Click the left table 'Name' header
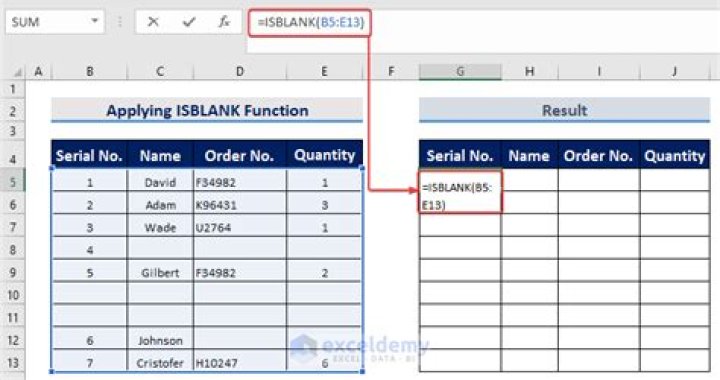Viewport: 720px width, 380px height. tap(160, 156)
